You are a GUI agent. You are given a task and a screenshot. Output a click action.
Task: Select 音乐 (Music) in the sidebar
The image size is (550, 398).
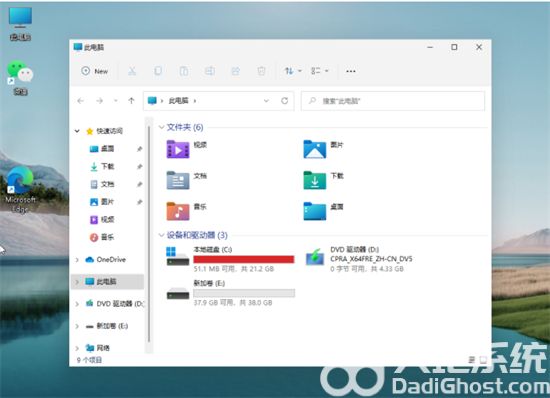coord(107,237)
